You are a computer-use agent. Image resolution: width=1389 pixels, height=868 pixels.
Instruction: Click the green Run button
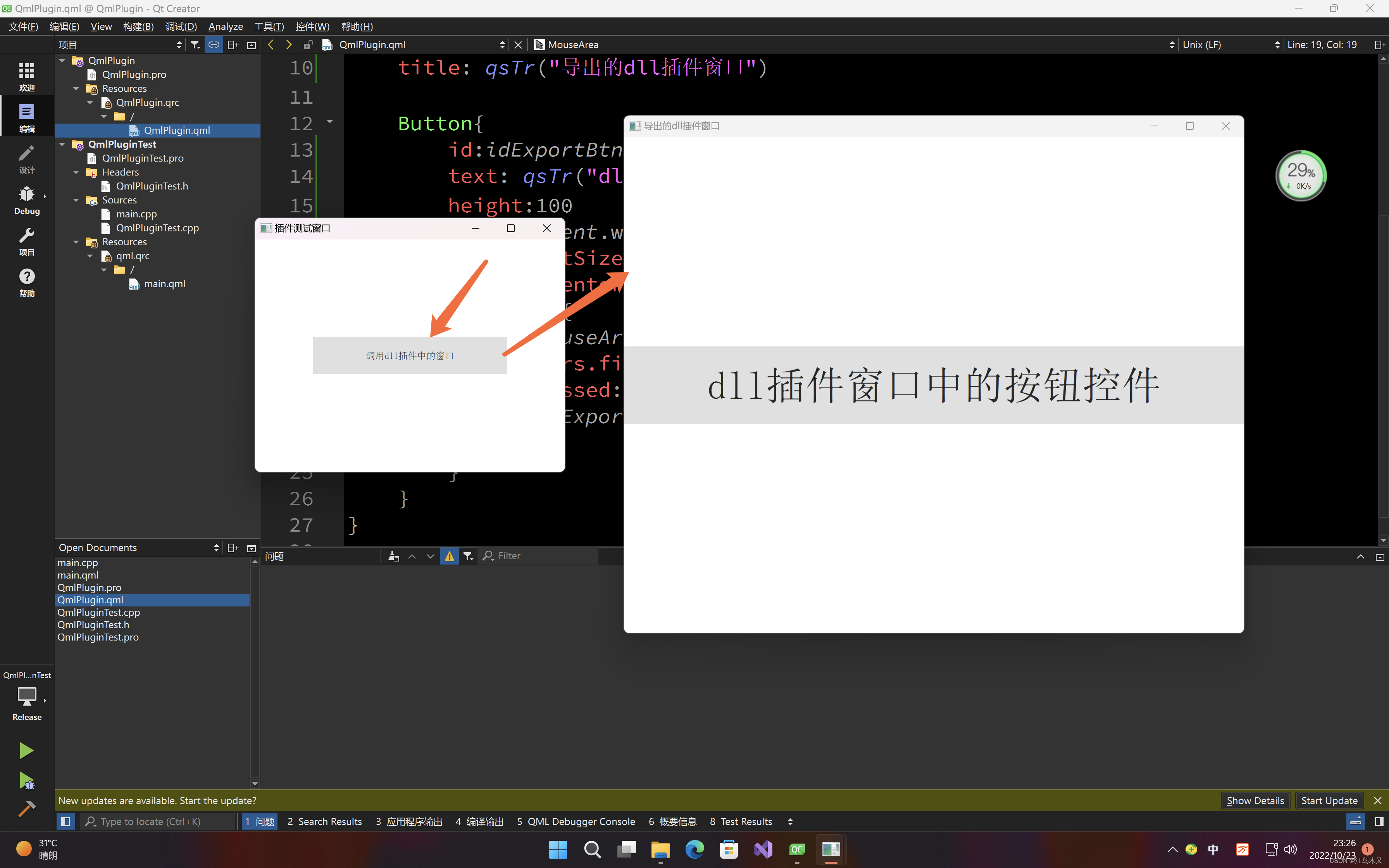[26, 750]
